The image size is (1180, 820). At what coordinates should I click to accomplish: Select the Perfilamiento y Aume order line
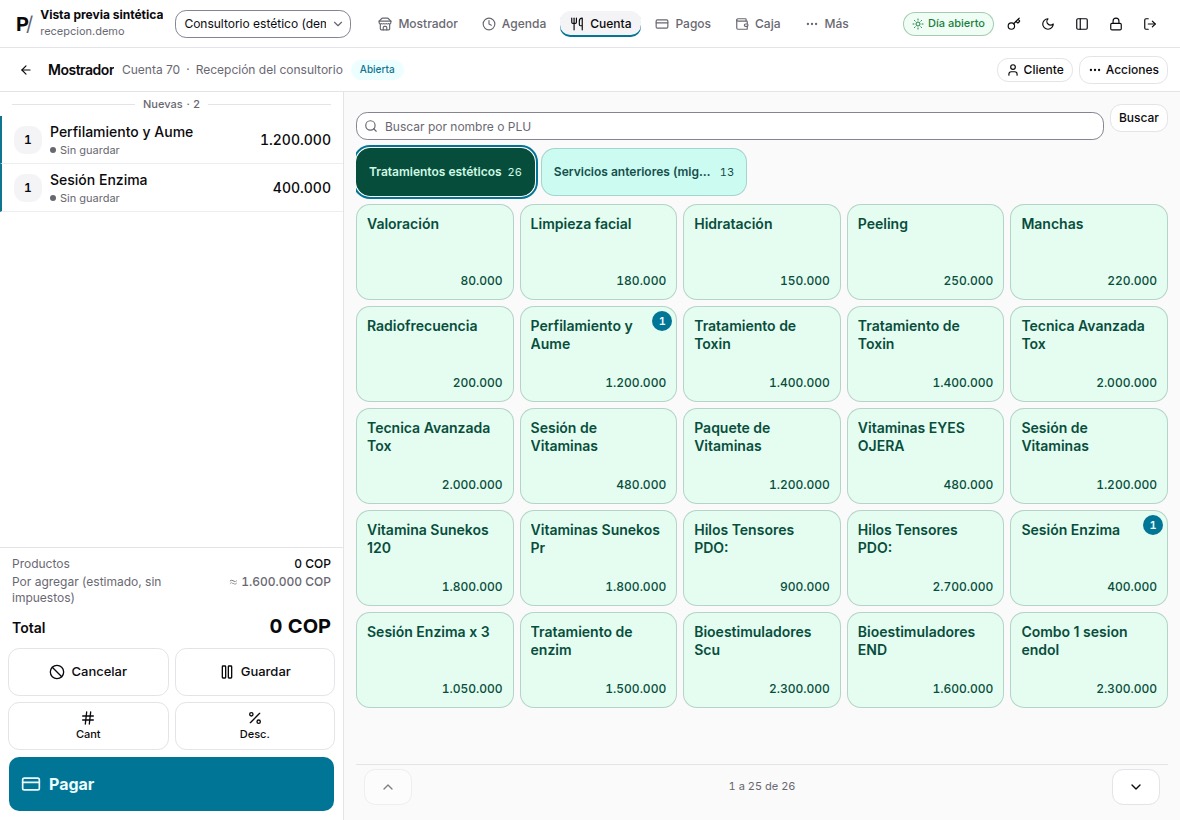tap(172, 140)
